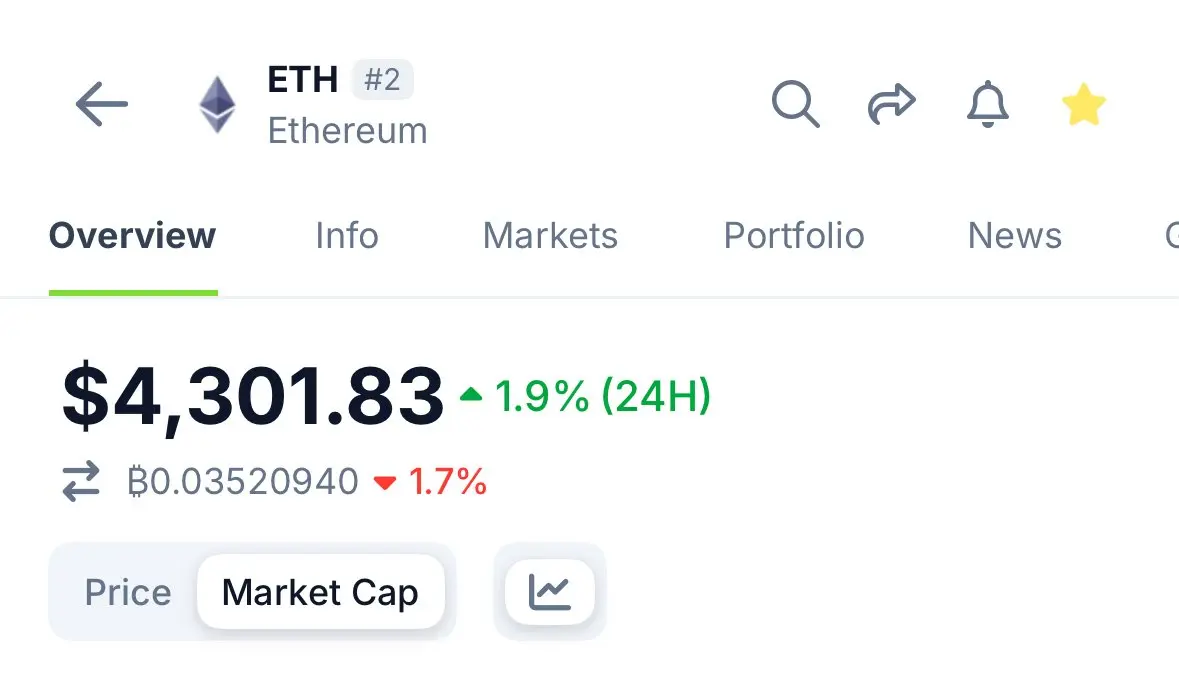Open the Portfolio tab
The height and width of the screenshot is (693, 1179).
(794, 236)
